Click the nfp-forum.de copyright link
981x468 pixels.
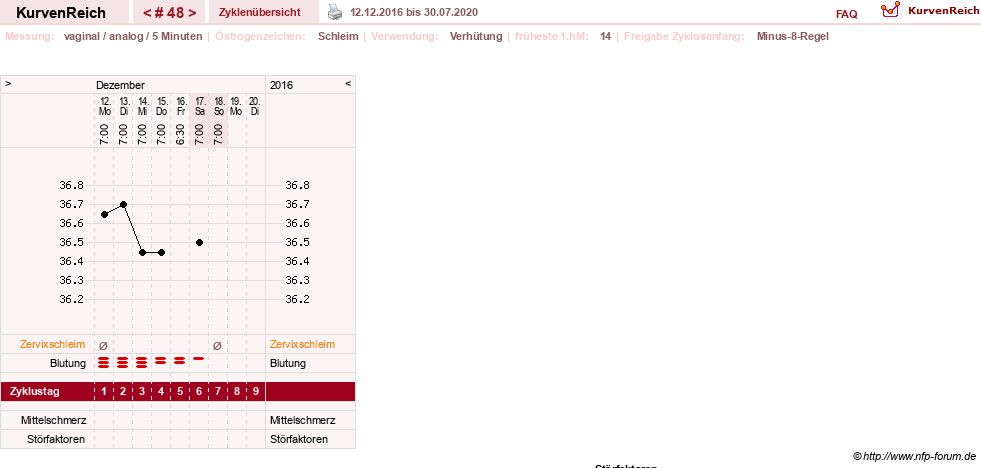click(x=914, y=456)
